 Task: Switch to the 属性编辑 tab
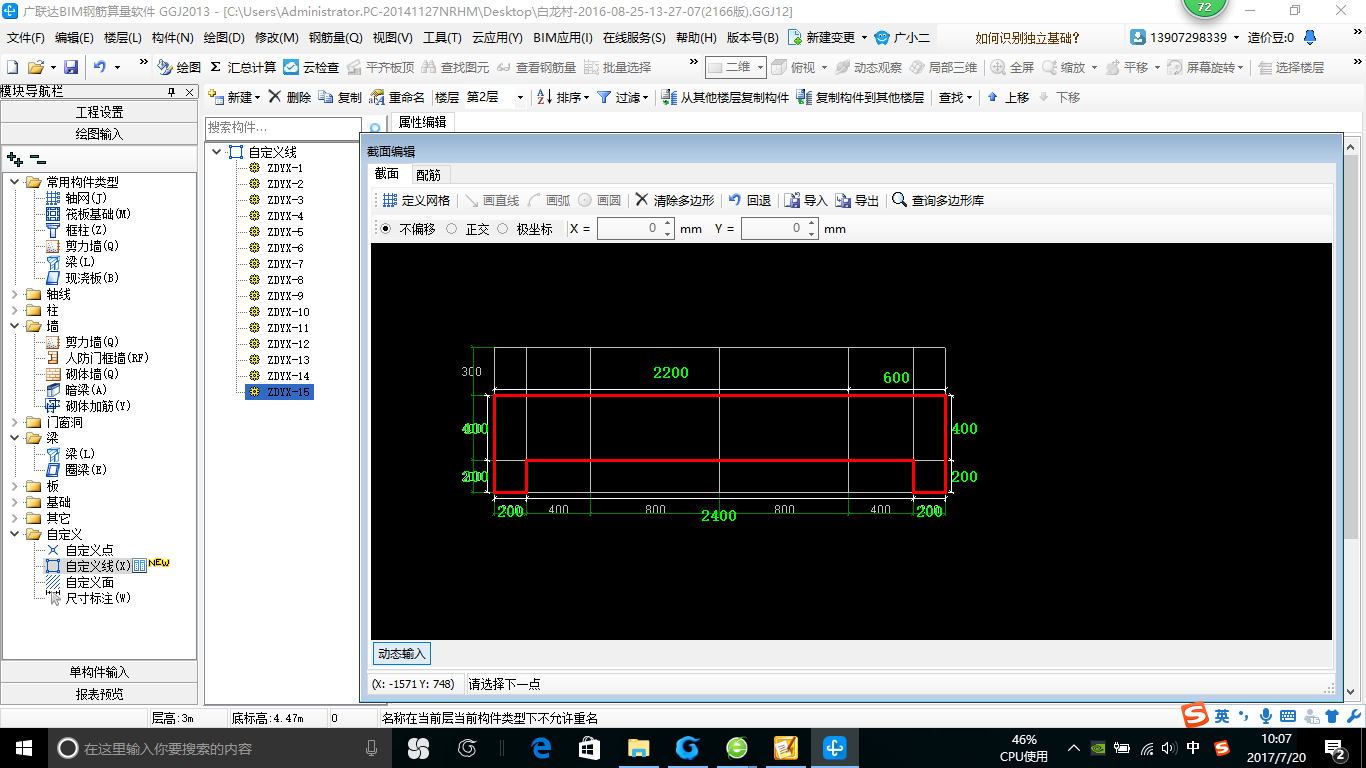[422, 122]
